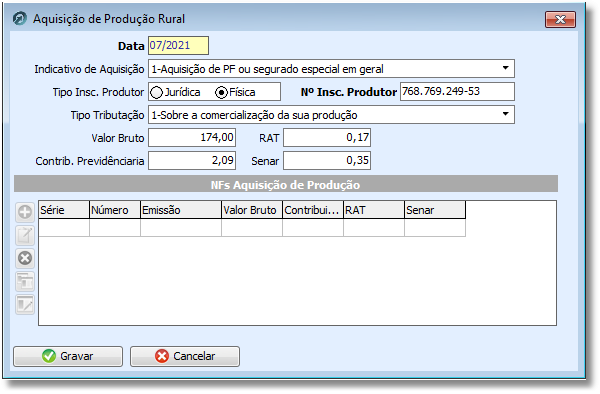This screenshot has height=394, width=600.
Task: Click the NFs Aquisição de Produção header bar
Action: pyautogui.click(x=286, y=184)
